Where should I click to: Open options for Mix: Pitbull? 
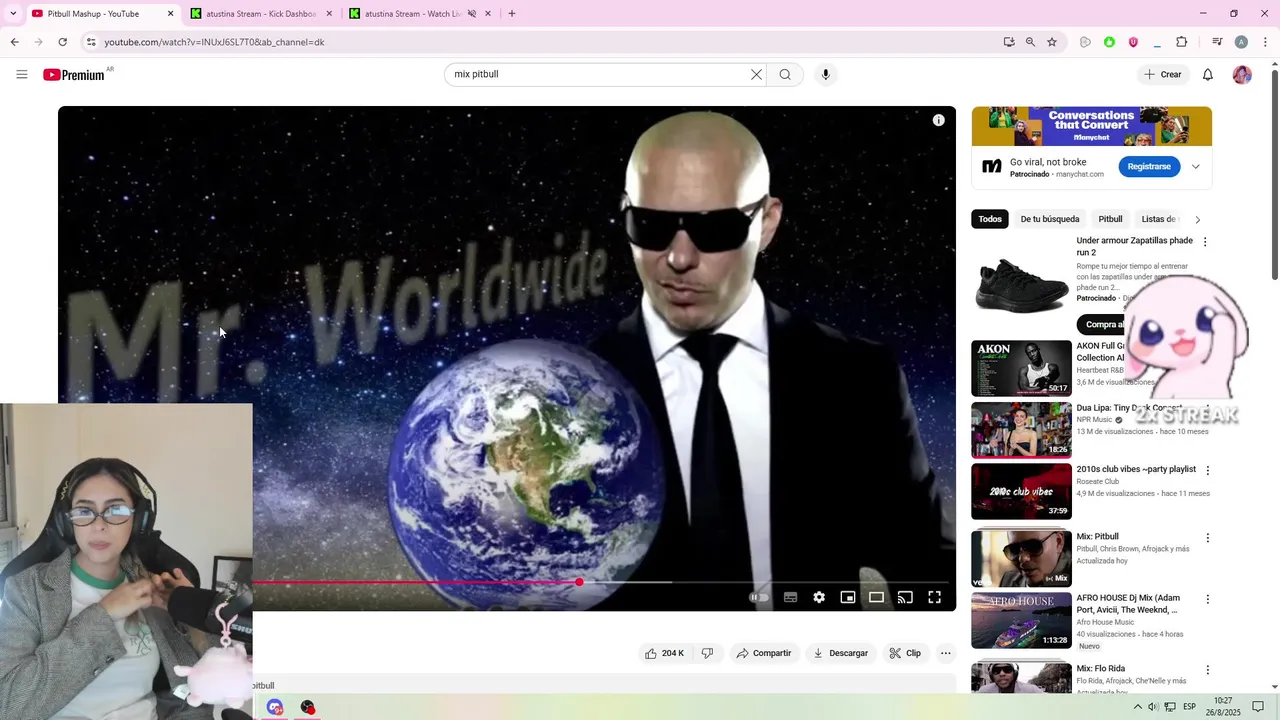1207,538
